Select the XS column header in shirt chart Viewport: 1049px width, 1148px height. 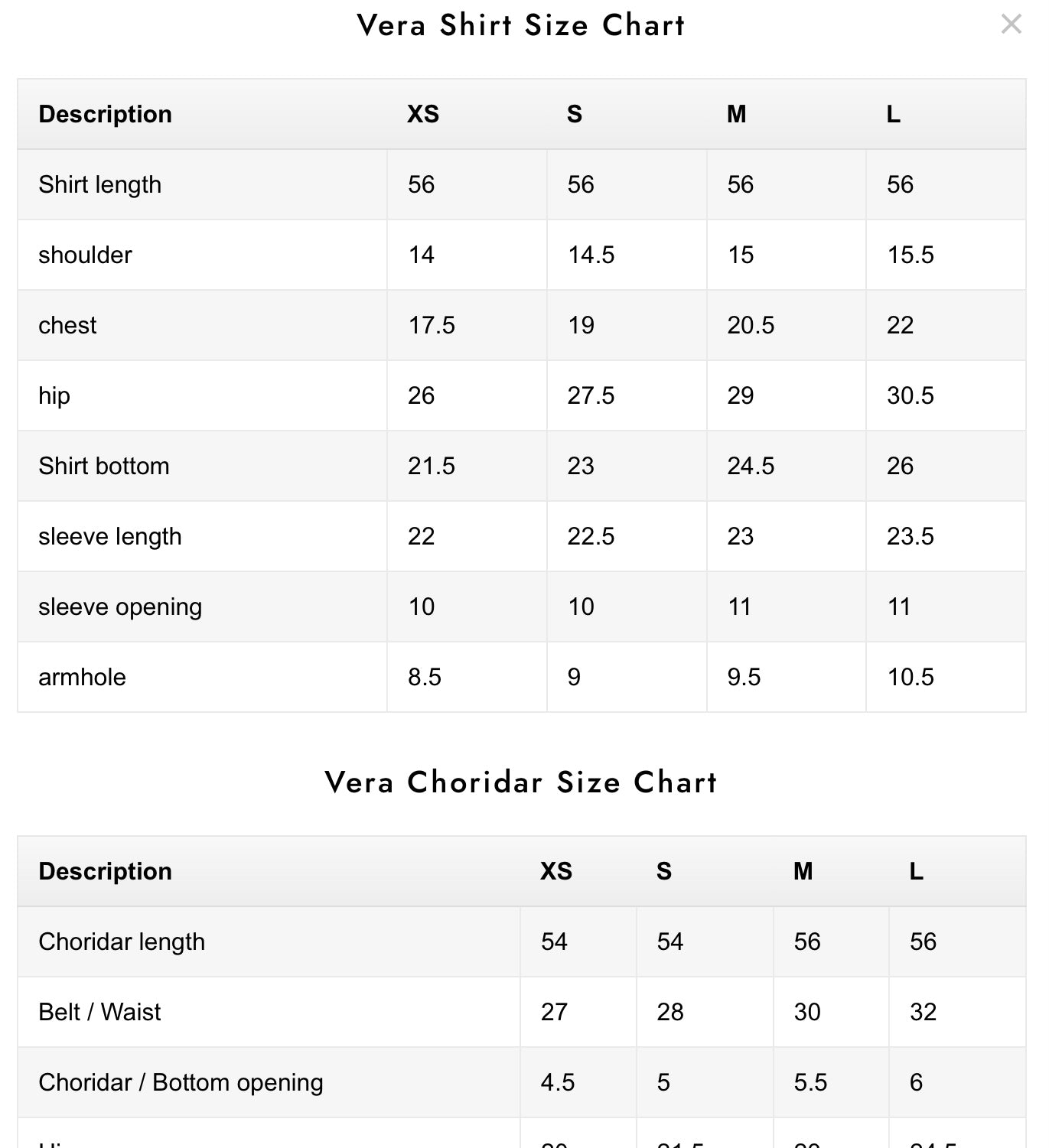tap(422, 114)
